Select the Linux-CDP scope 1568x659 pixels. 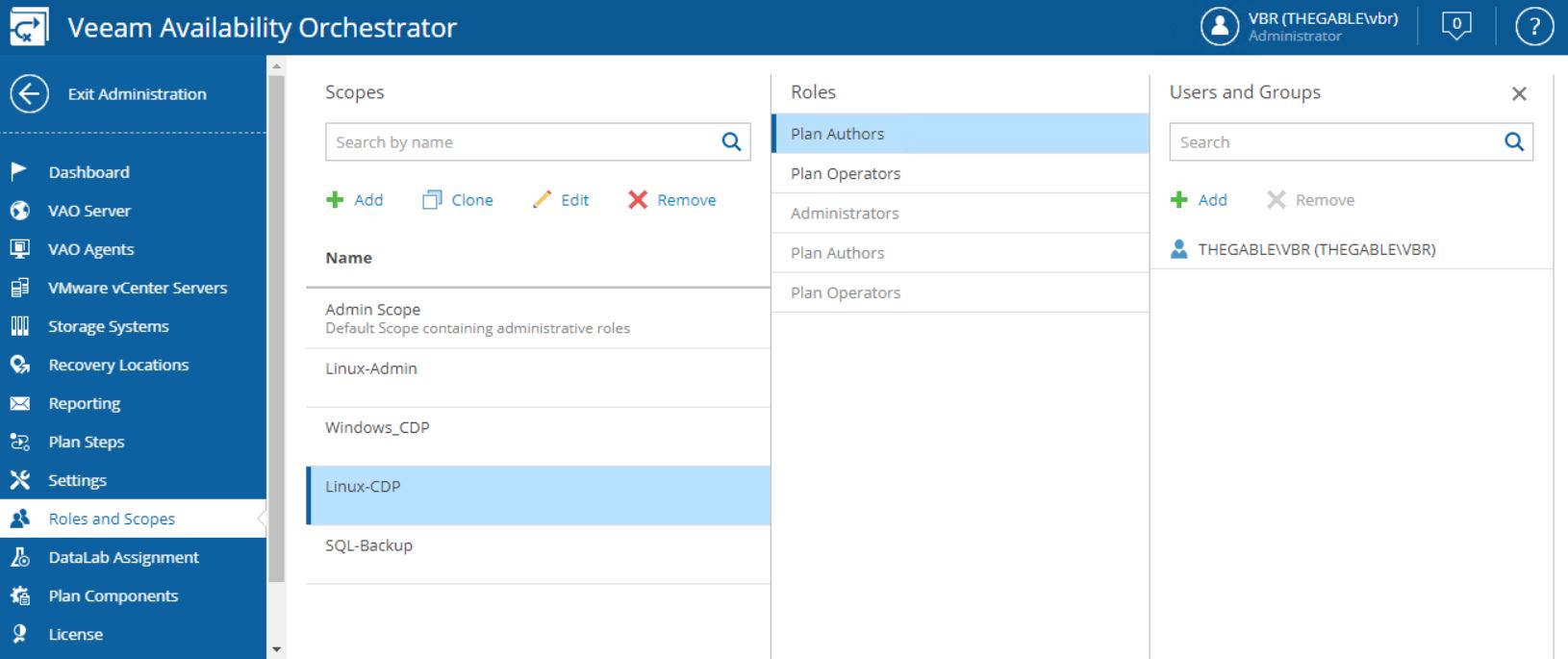pyautogui.click(x=538, y=495)
